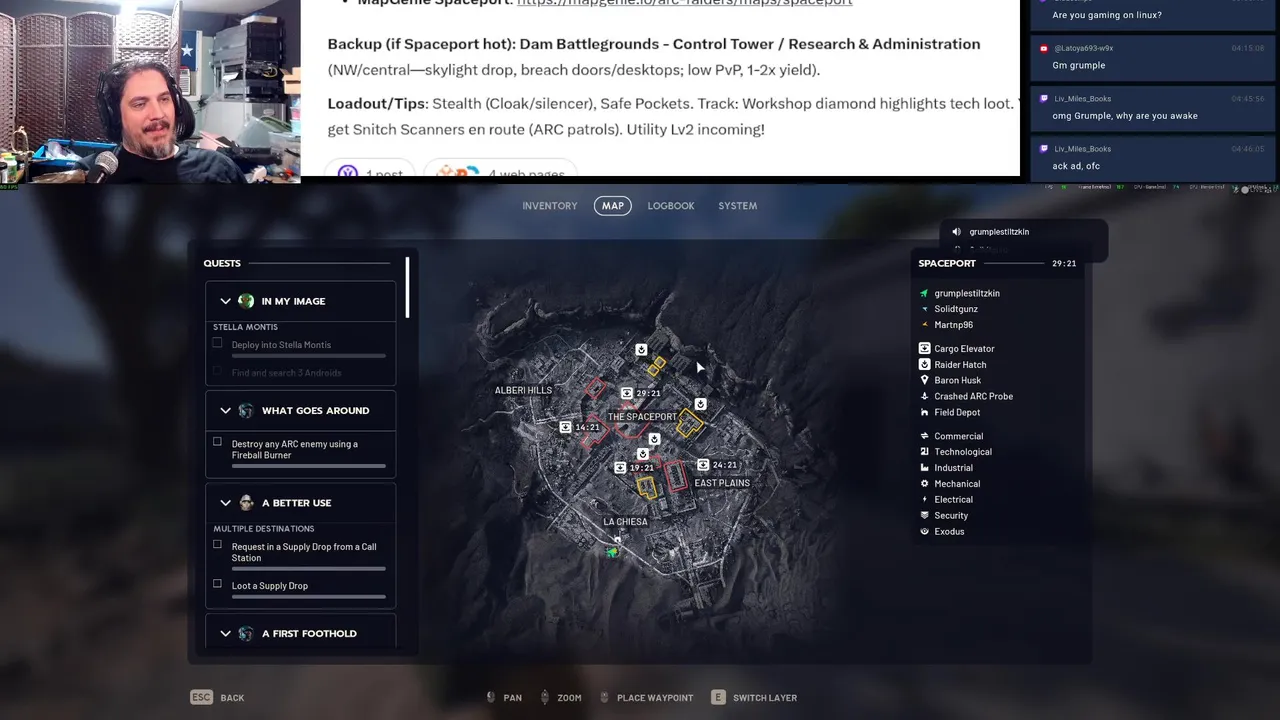This screenshot has width=1280, height=720.
Task: Click Place Waypoint hint
Action: pyautogui.click(x=646, y=697)
